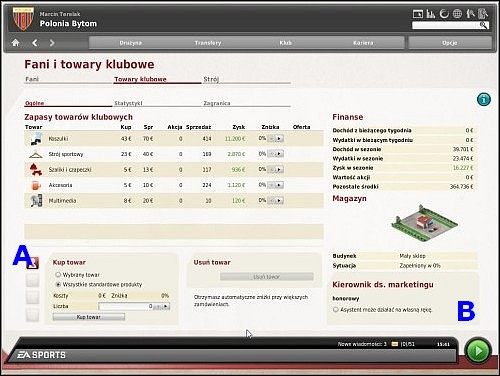Click the Koszulki profit value 11.200 €

pos(235,138)
